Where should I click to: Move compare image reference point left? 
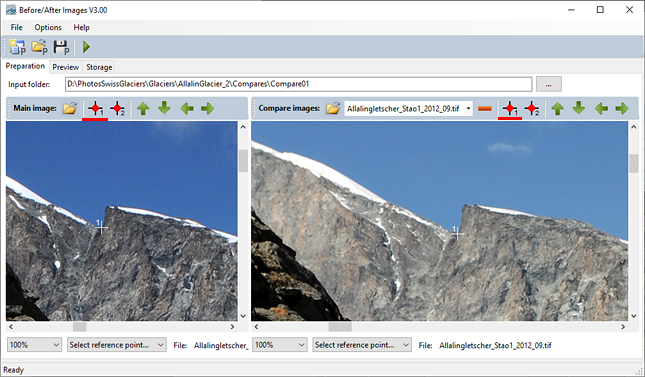coord(601,109)
